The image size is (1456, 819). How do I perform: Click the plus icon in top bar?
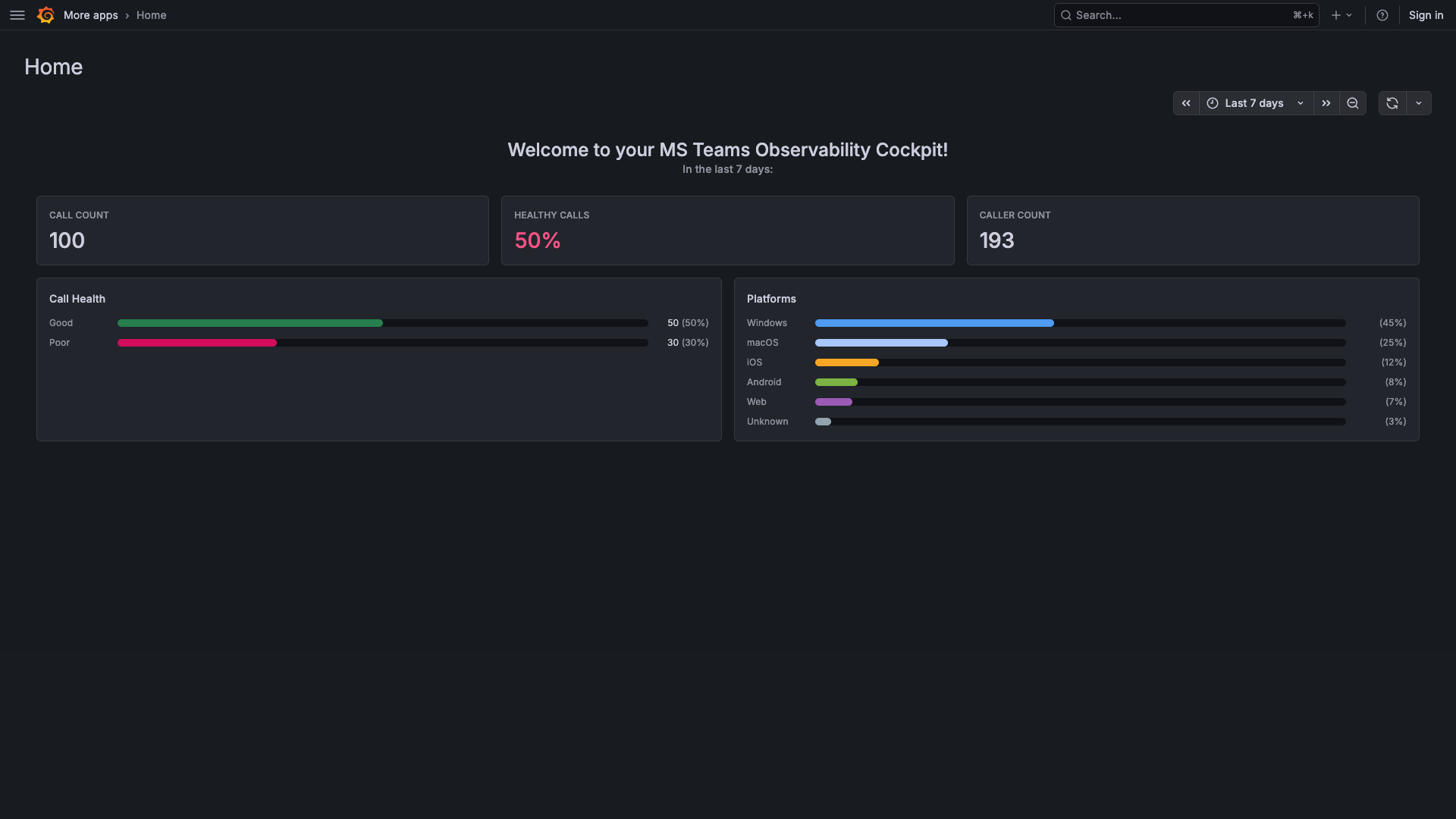click(1335, 15)
